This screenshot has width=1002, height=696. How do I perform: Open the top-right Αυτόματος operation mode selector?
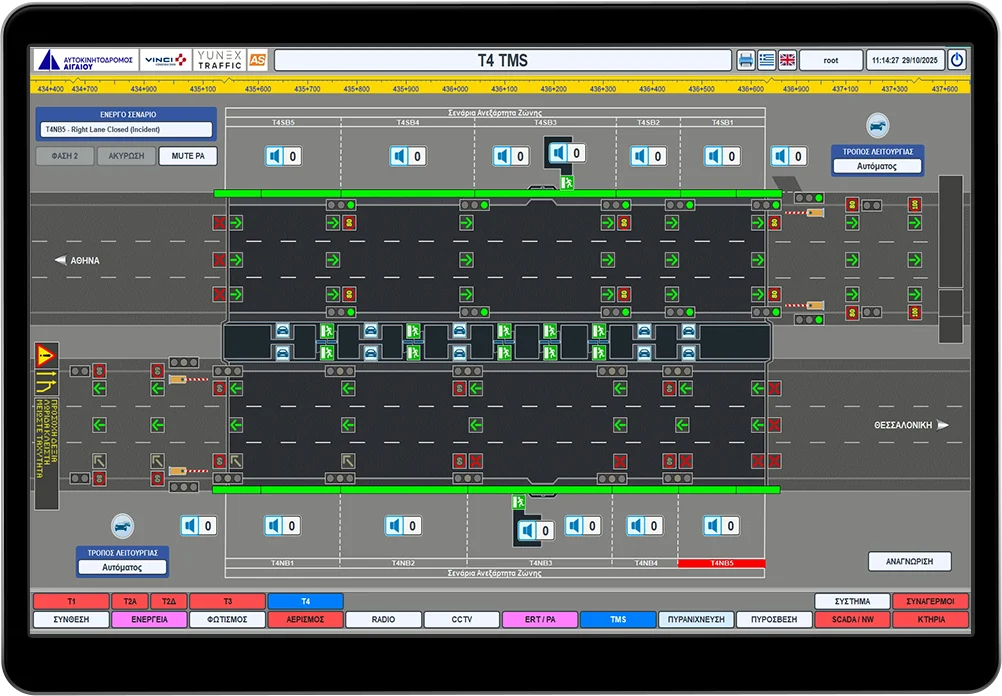[876, 166]
